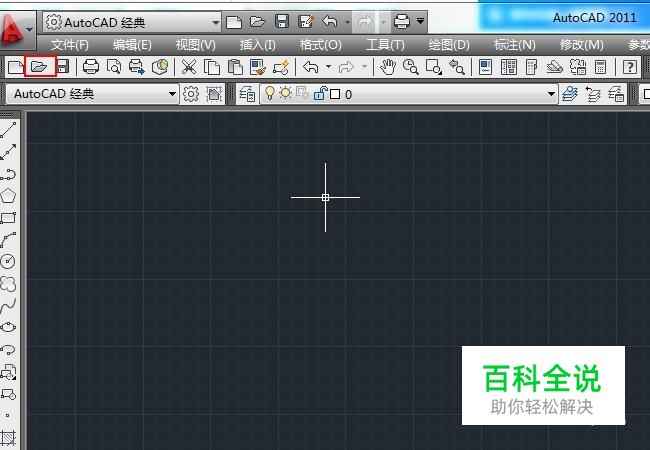Viewport: 650px width, 450px height.
Task: Open the 绘图(D) menu
Action: 449,45
